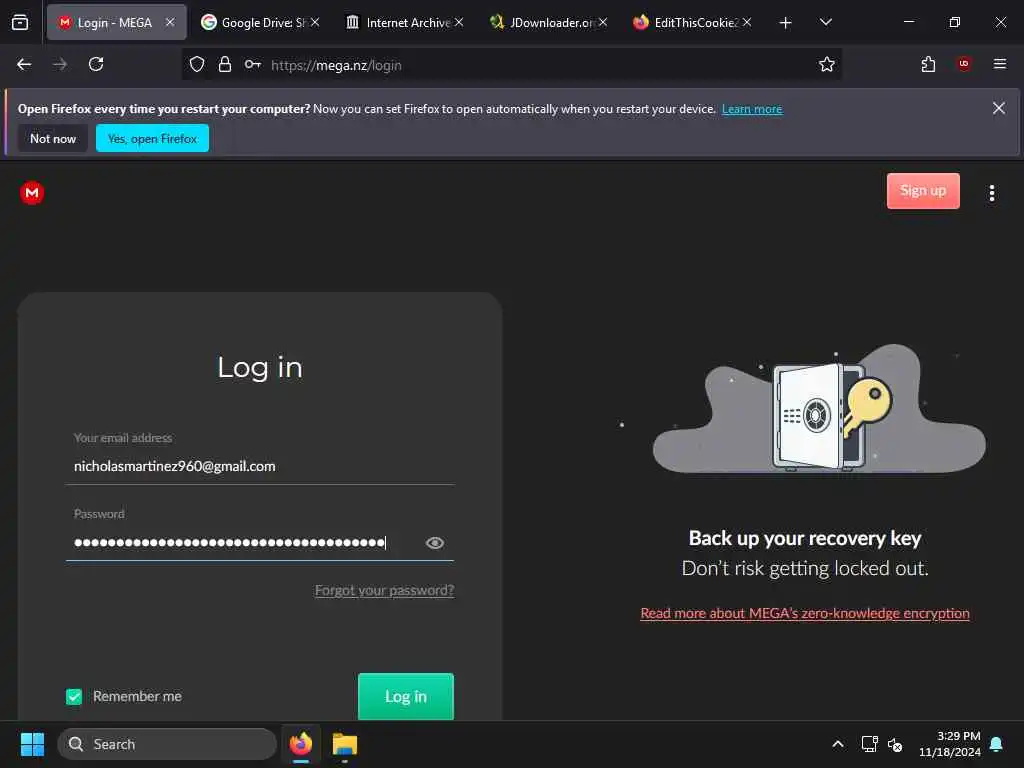Open tracking protection shield icon
Image resolution: width=1024 pixels, height=768 pixels.
pos(197,65)
